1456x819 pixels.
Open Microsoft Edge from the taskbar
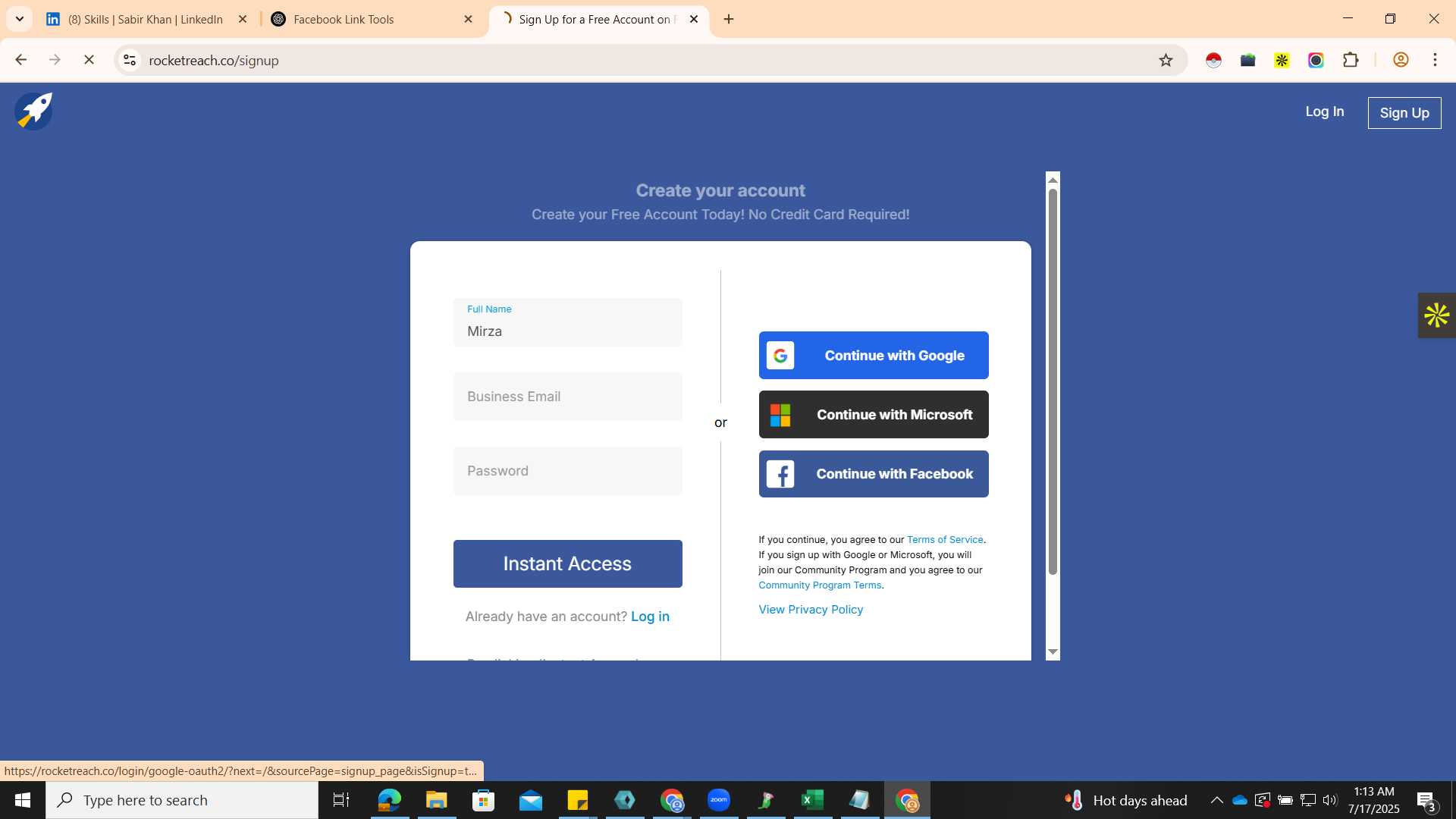[389, 800]
